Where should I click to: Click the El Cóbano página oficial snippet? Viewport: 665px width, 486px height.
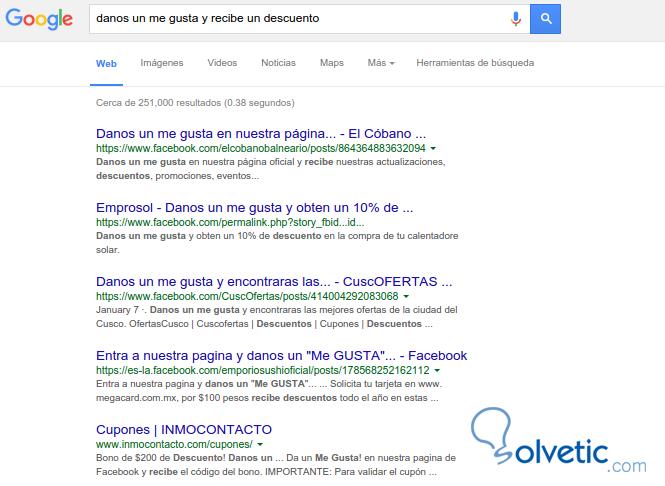tap(271, 169)
